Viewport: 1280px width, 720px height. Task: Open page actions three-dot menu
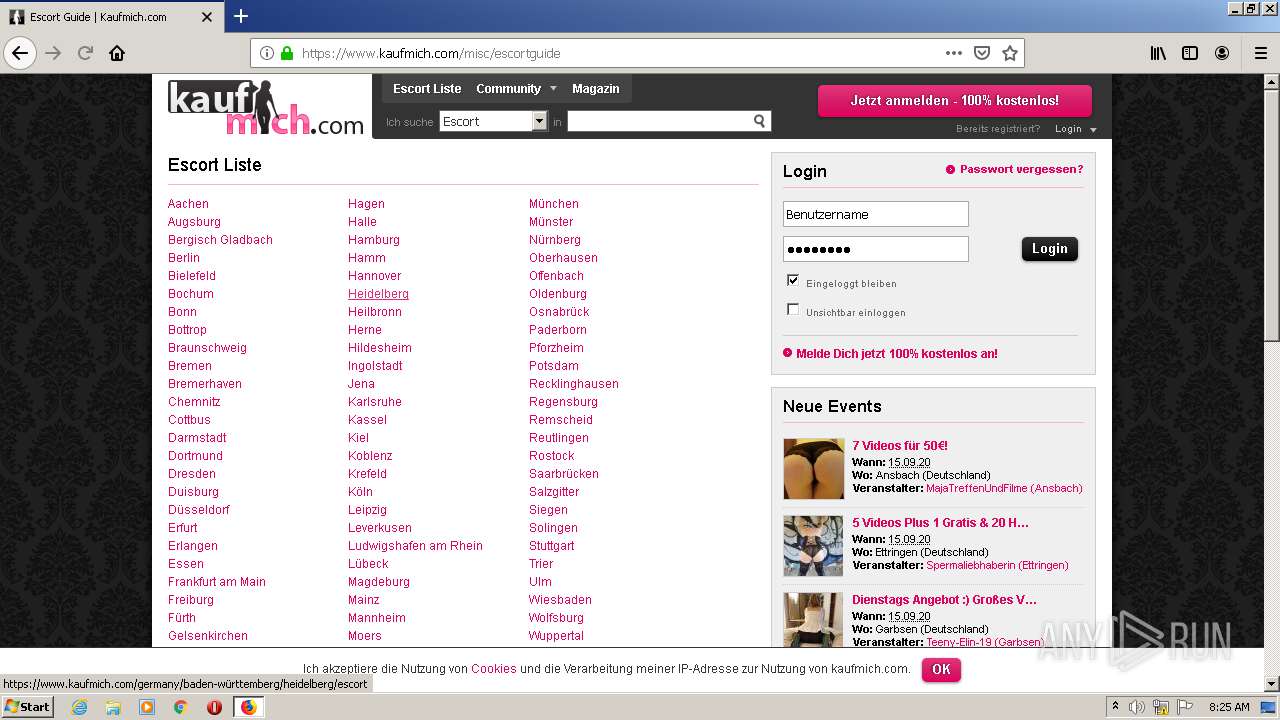coord(953,53)
